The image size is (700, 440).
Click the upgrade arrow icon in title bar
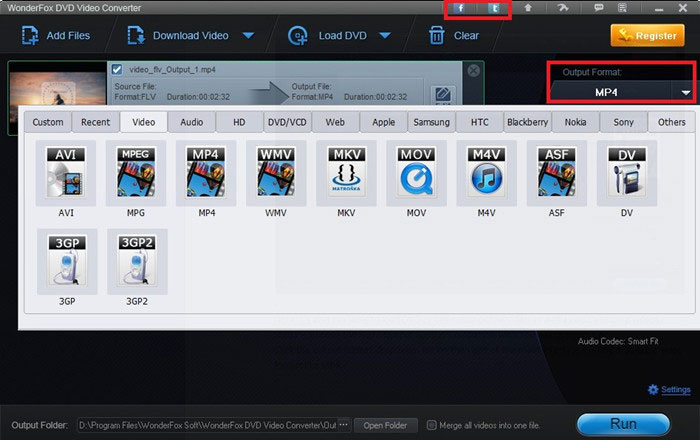tap(528, 8)
